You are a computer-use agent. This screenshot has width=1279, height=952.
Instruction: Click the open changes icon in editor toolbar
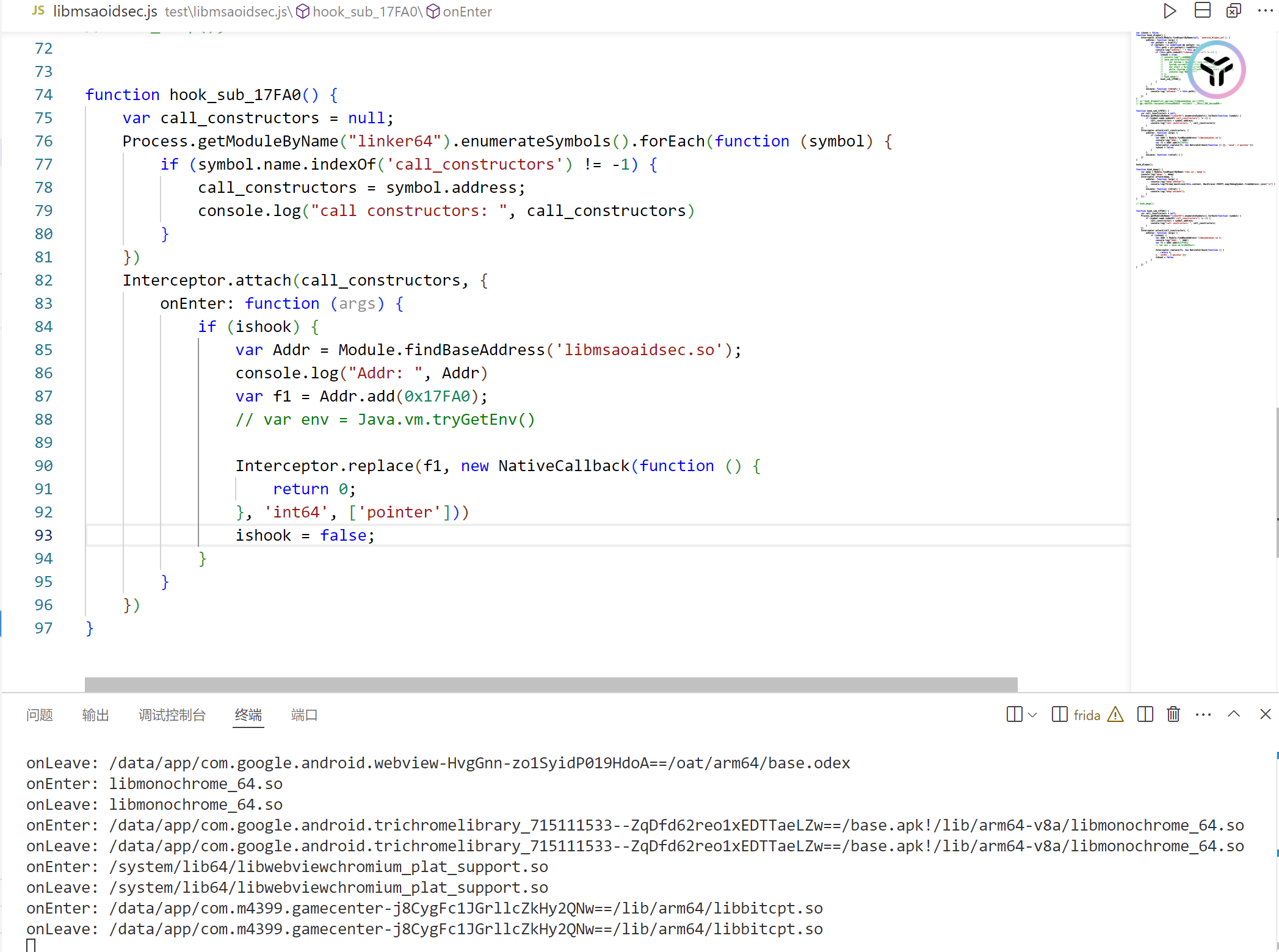pos(1234,11)
